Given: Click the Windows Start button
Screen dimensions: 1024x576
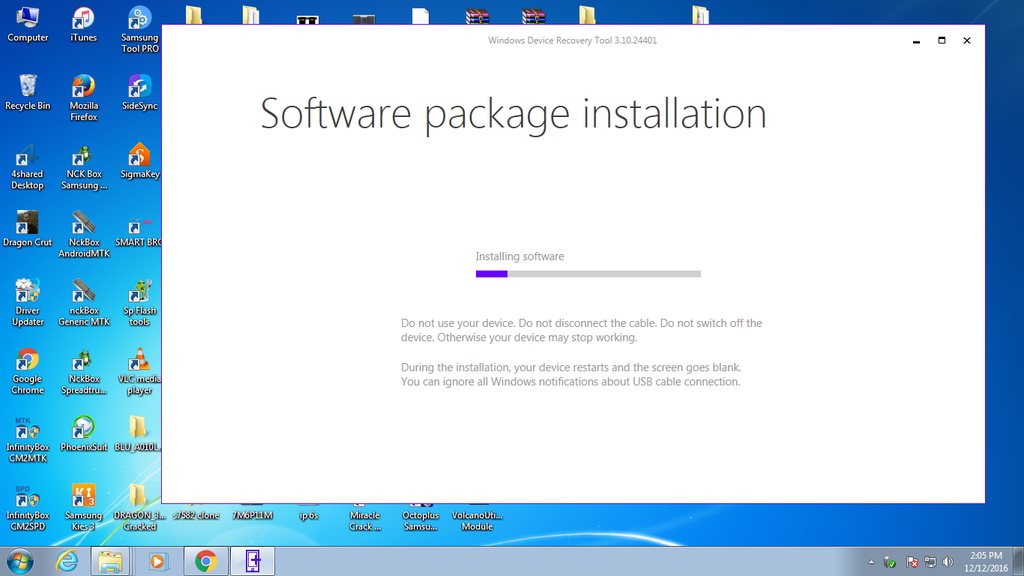Looking at the screenshot, I should tap(20, 561).
